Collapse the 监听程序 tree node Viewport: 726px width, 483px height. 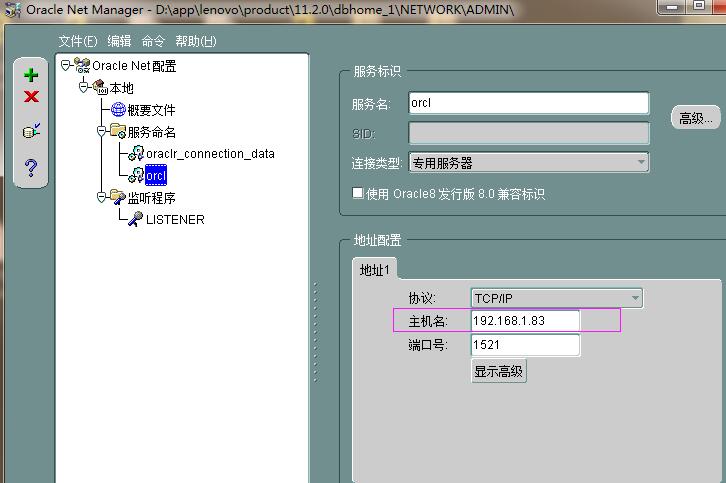pos(101,197)
